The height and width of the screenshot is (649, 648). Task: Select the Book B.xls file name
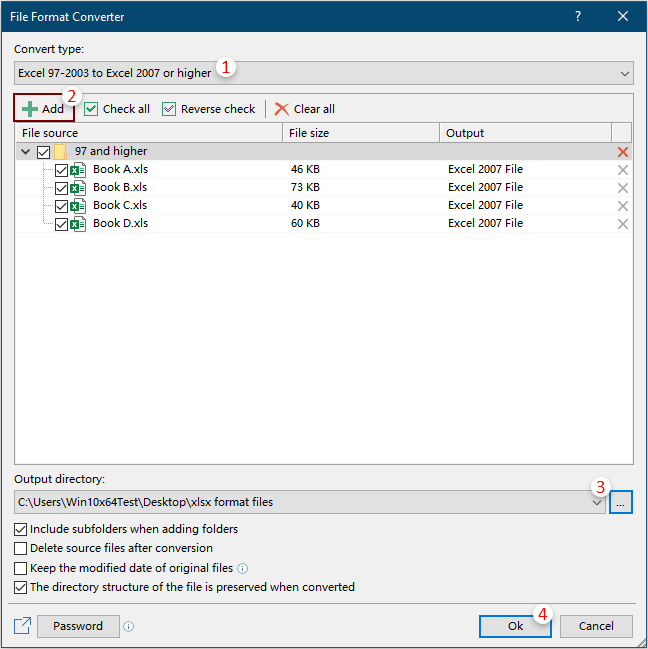point(120,187)
